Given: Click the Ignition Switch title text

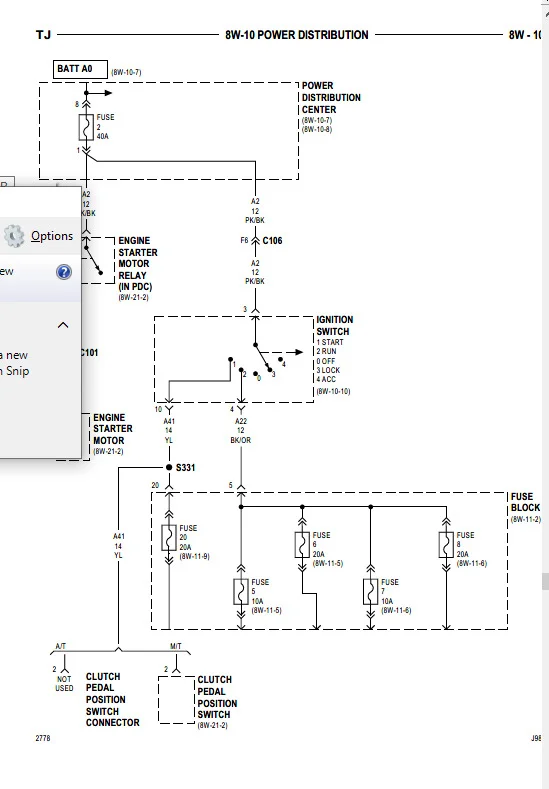Looking at the screenshot, I should click(335, 326).
